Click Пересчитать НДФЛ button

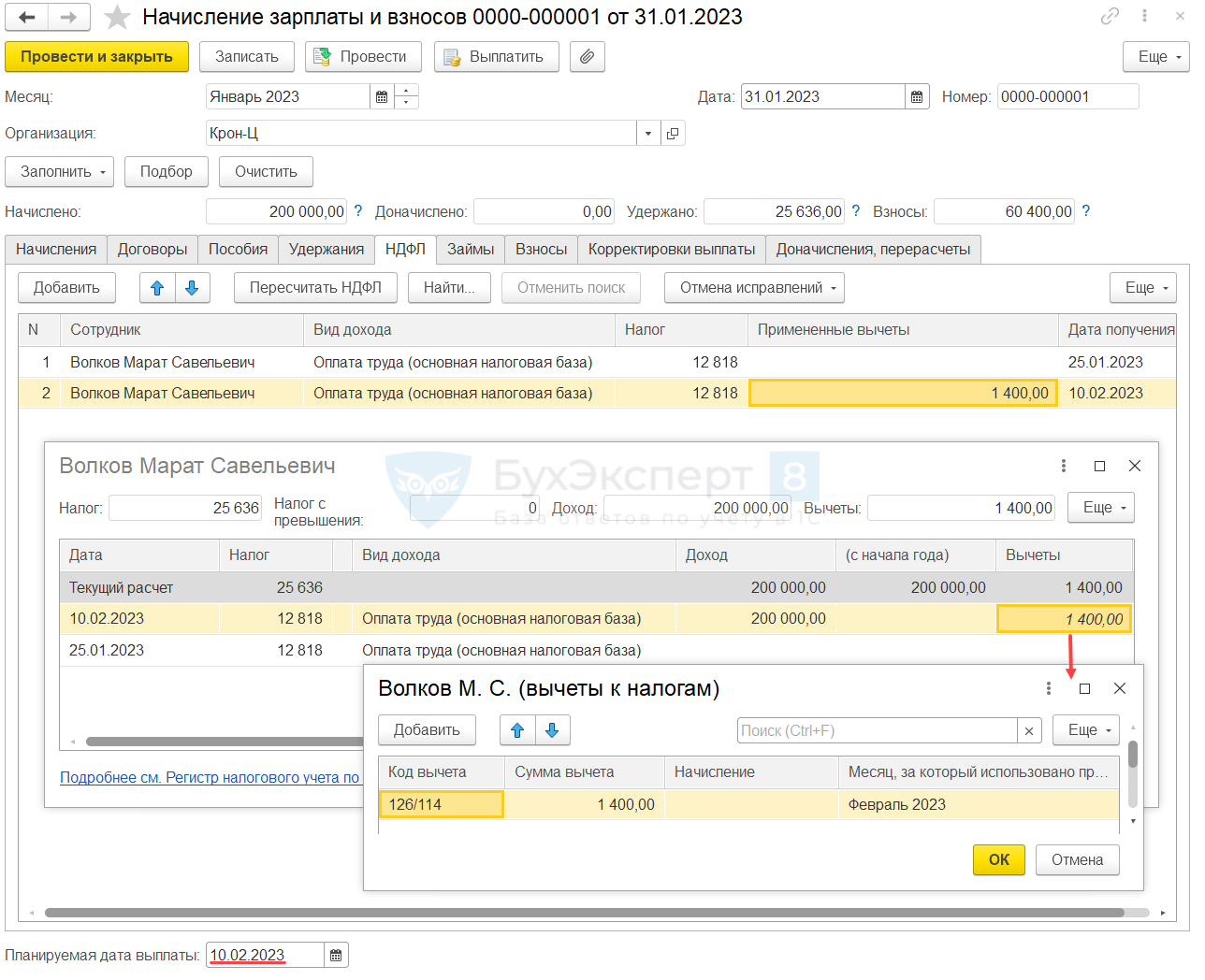(x=315, y=288)
